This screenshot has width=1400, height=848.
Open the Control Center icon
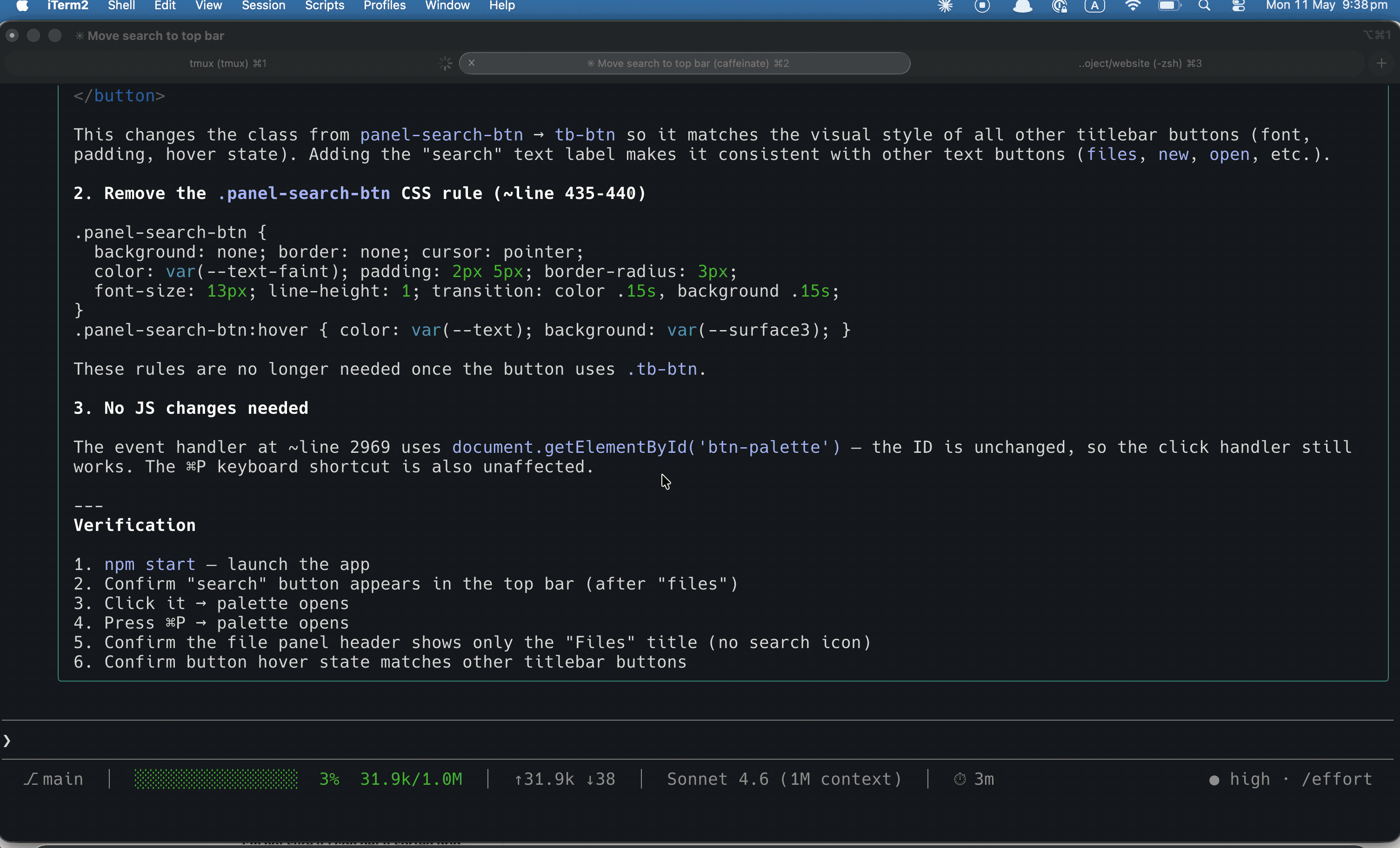click(x=1239, y=6)
